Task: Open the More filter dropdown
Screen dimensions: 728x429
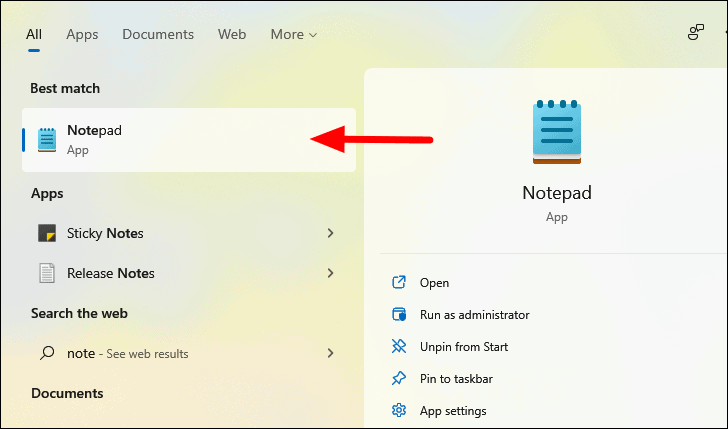Action: point(293,34)
